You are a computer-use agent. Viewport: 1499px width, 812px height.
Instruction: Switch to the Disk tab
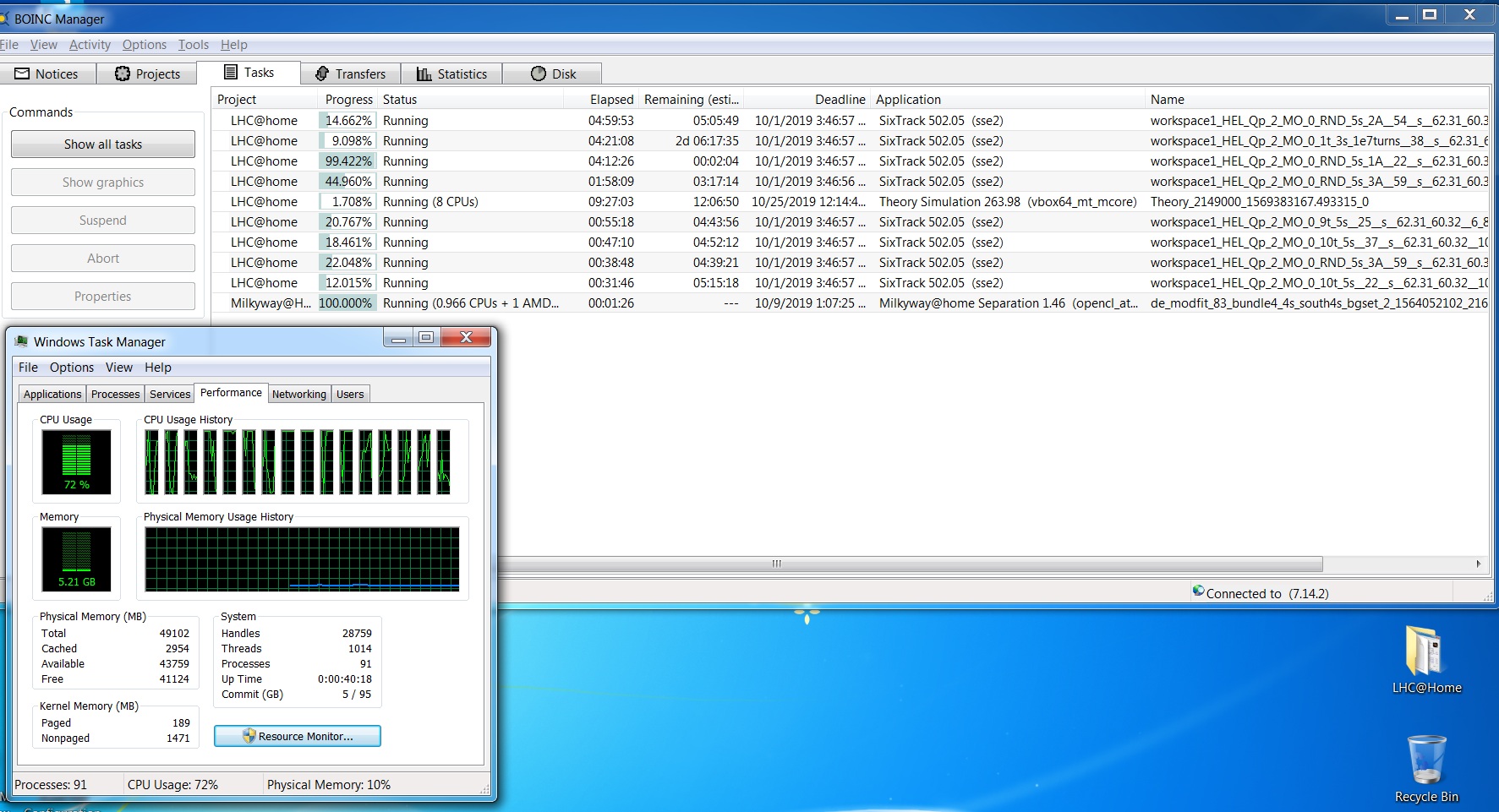(x=553, y=74)
